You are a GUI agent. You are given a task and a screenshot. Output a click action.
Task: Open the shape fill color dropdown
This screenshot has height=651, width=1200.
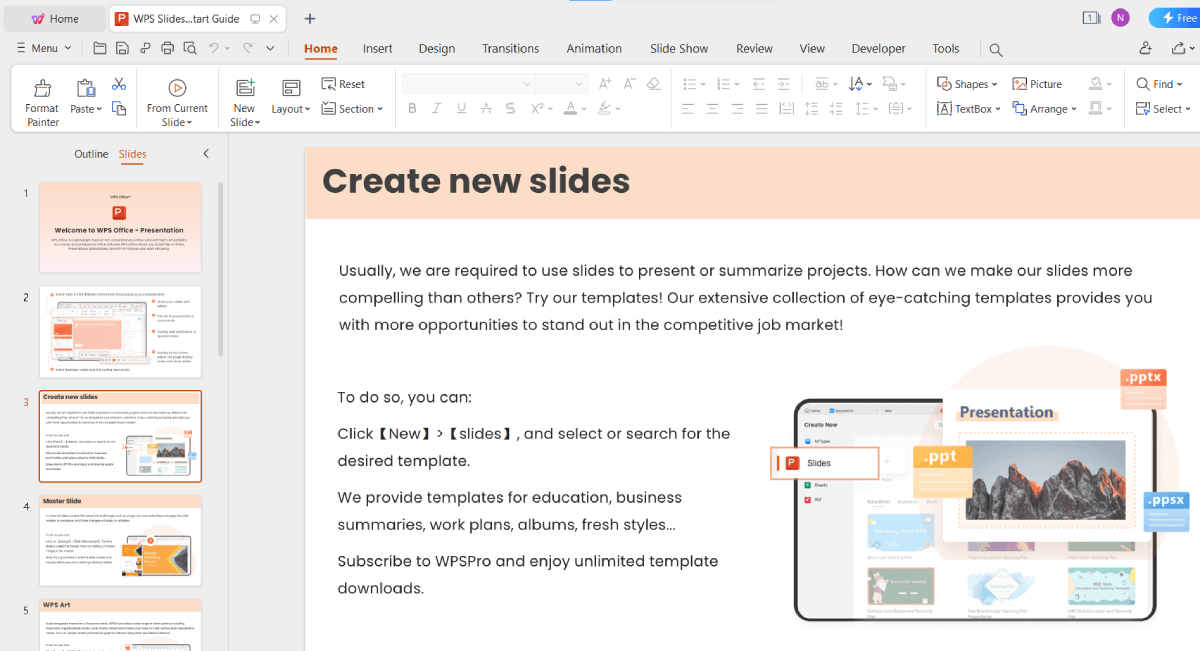[1109, 84]
